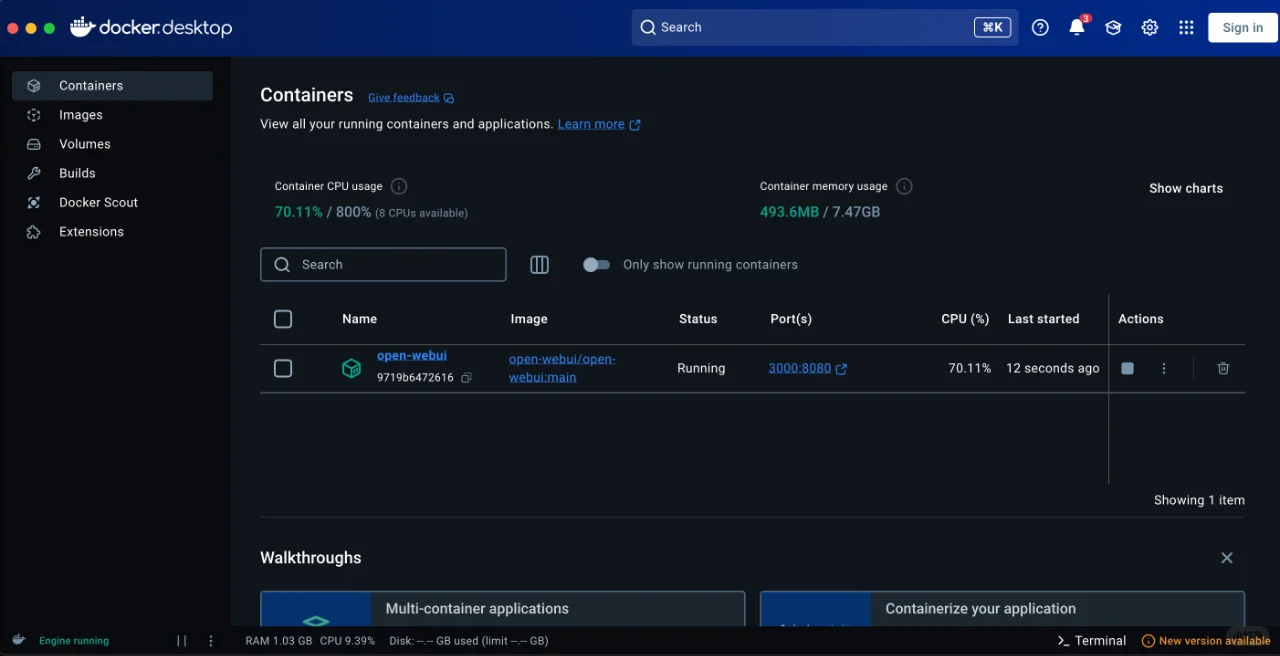This screenshot has width=1280, height=656.
Task: Open the open-webui/open-webui:main image link
Action: (562, 368)
